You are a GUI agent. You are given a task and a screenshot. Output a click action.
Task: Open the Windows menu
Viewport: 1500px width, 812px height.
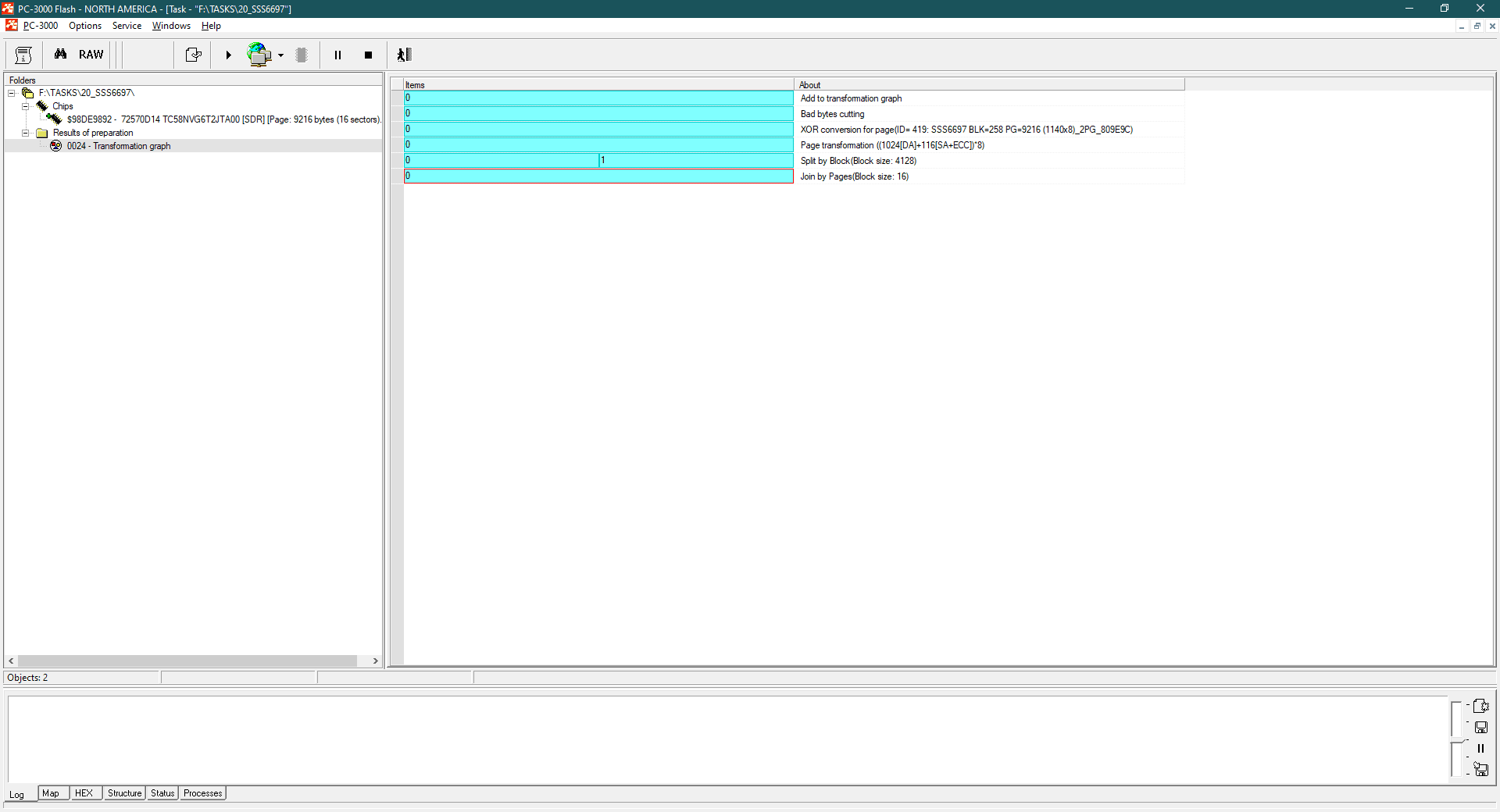pyautogui.click(x=171, y=26)
